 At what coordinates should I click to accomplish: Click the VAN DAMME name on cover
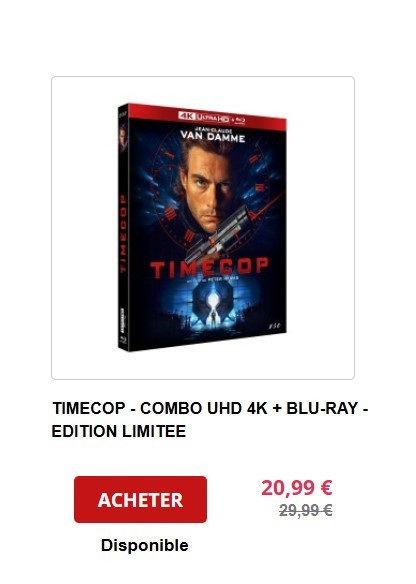click(213, 136)
